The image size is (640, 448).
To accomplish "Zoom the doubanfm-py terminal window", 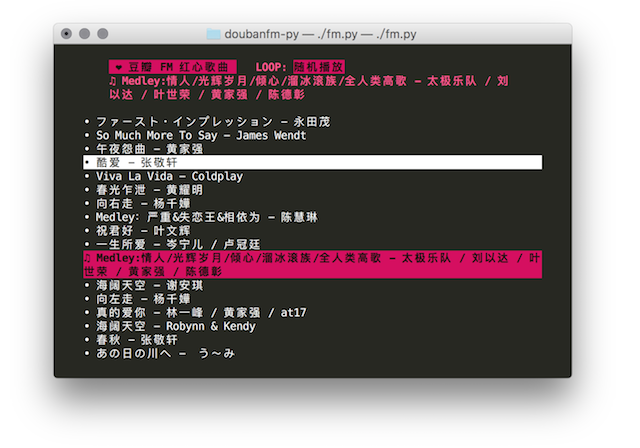I will 103,33.
